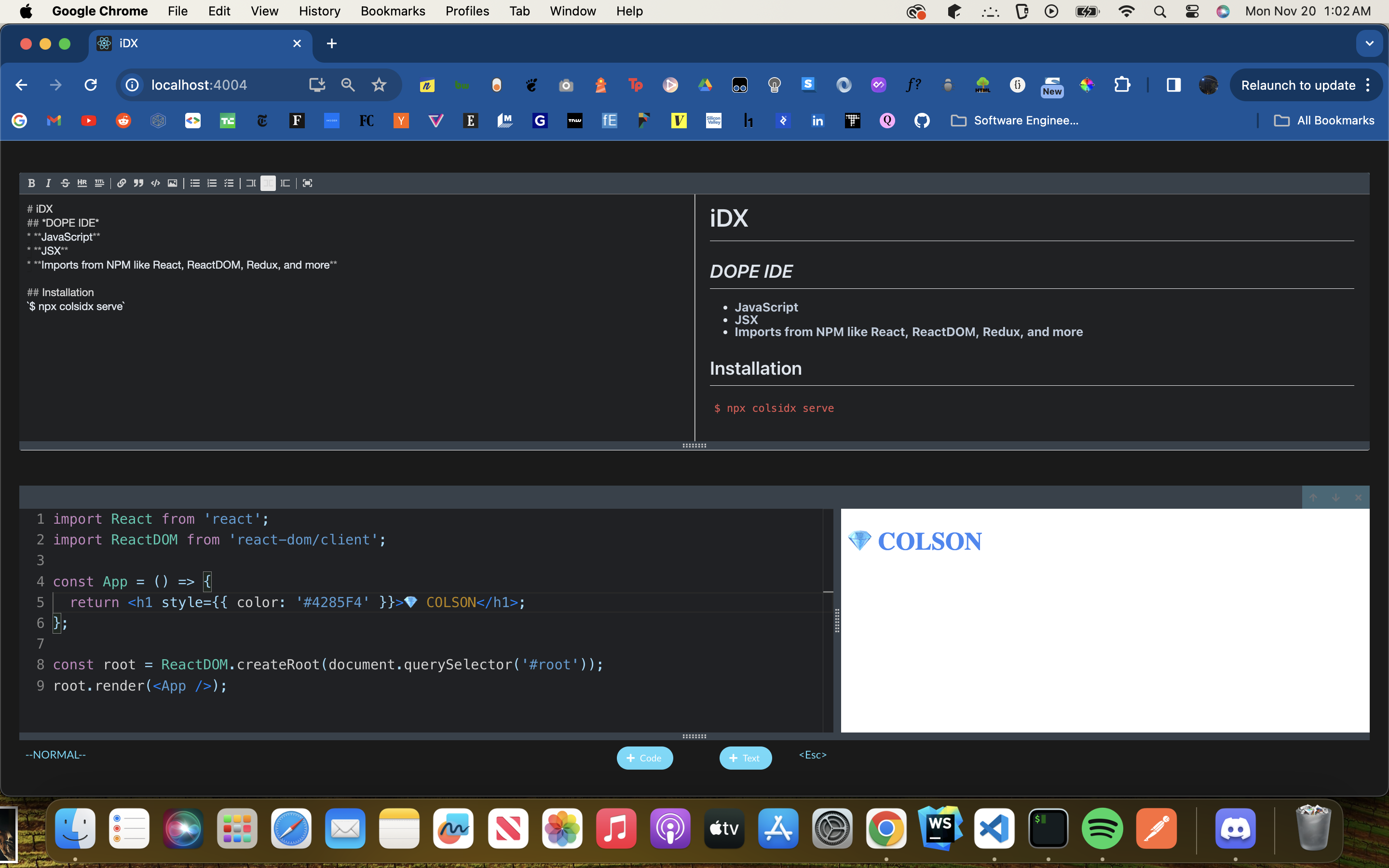Open the Chrome File menu
The height and width of the screenshot is (868, 1389).
[178, 11]
